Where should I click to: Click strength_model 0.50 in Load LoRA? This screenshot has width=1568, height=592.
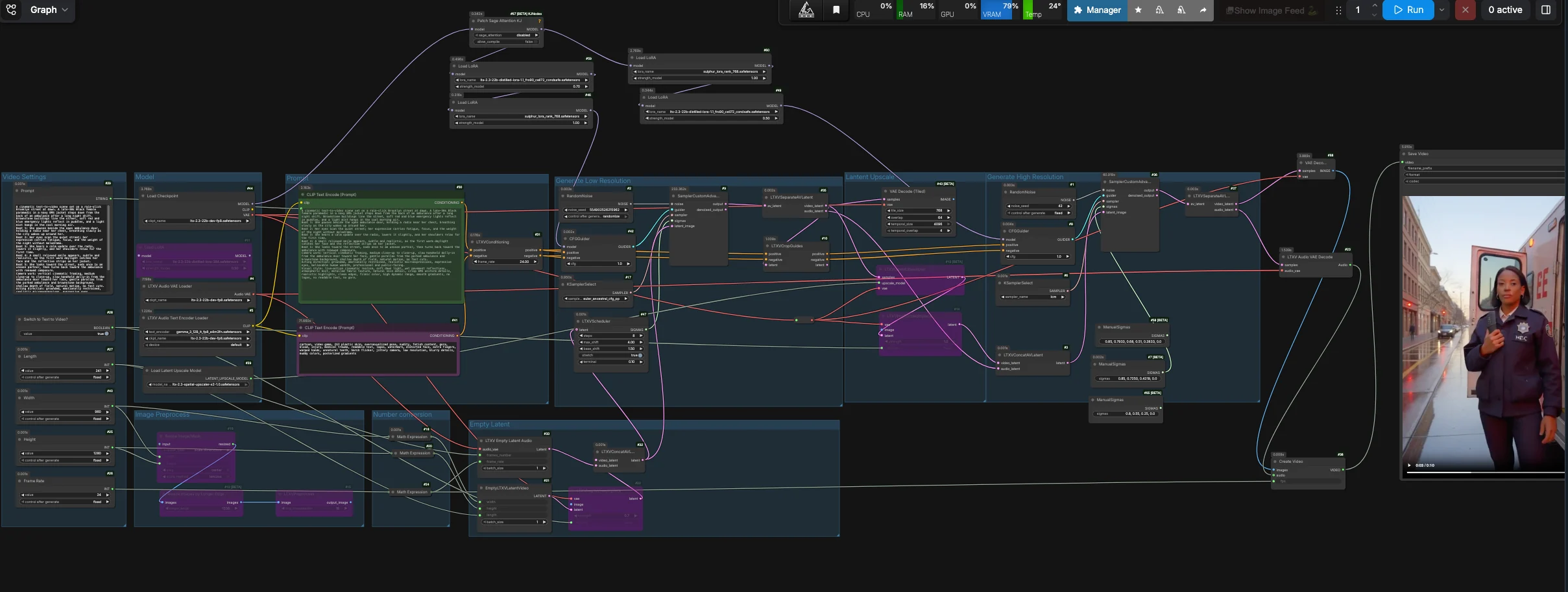[x=710, y=118]
